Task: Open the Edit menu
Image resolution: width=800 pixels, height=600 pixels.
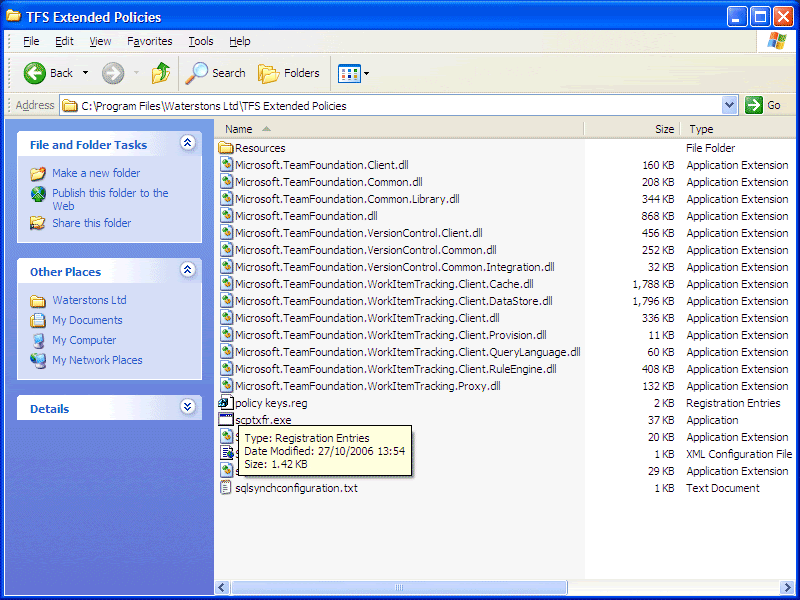Action: click(x=64, y=41)
